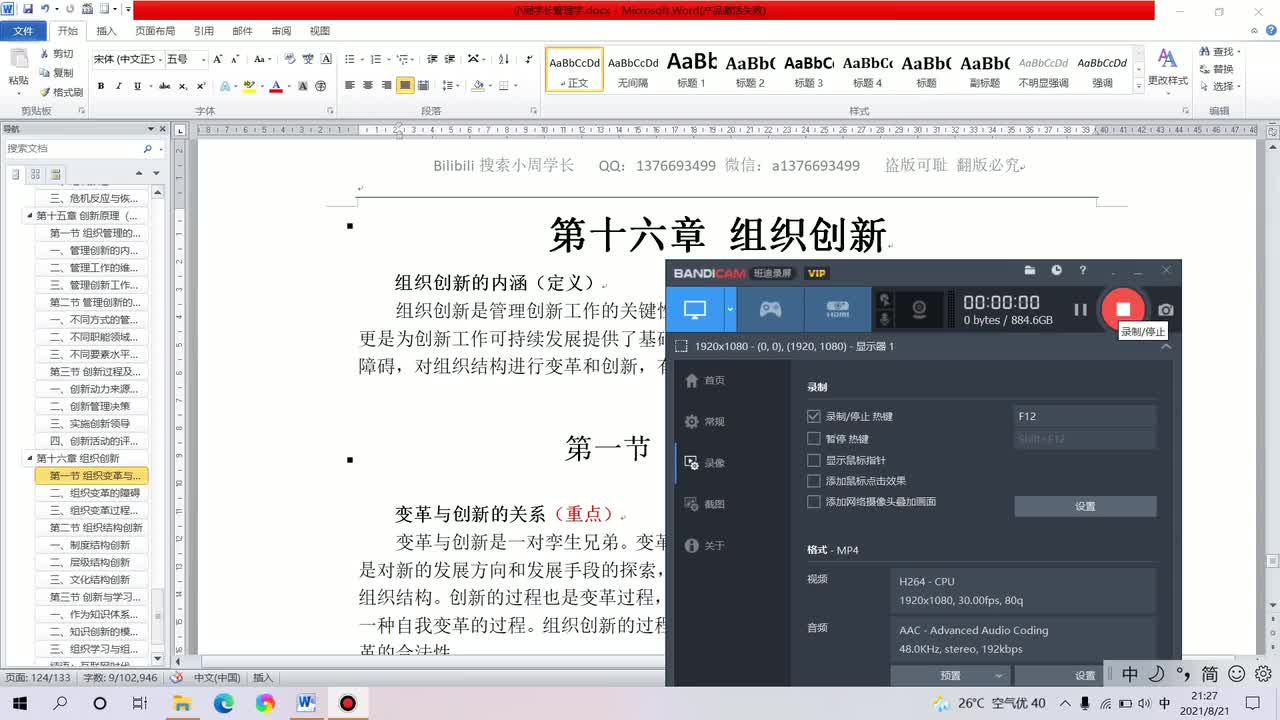
Task: Apply strikethrough formatting in Word
Action: point(163,86)
